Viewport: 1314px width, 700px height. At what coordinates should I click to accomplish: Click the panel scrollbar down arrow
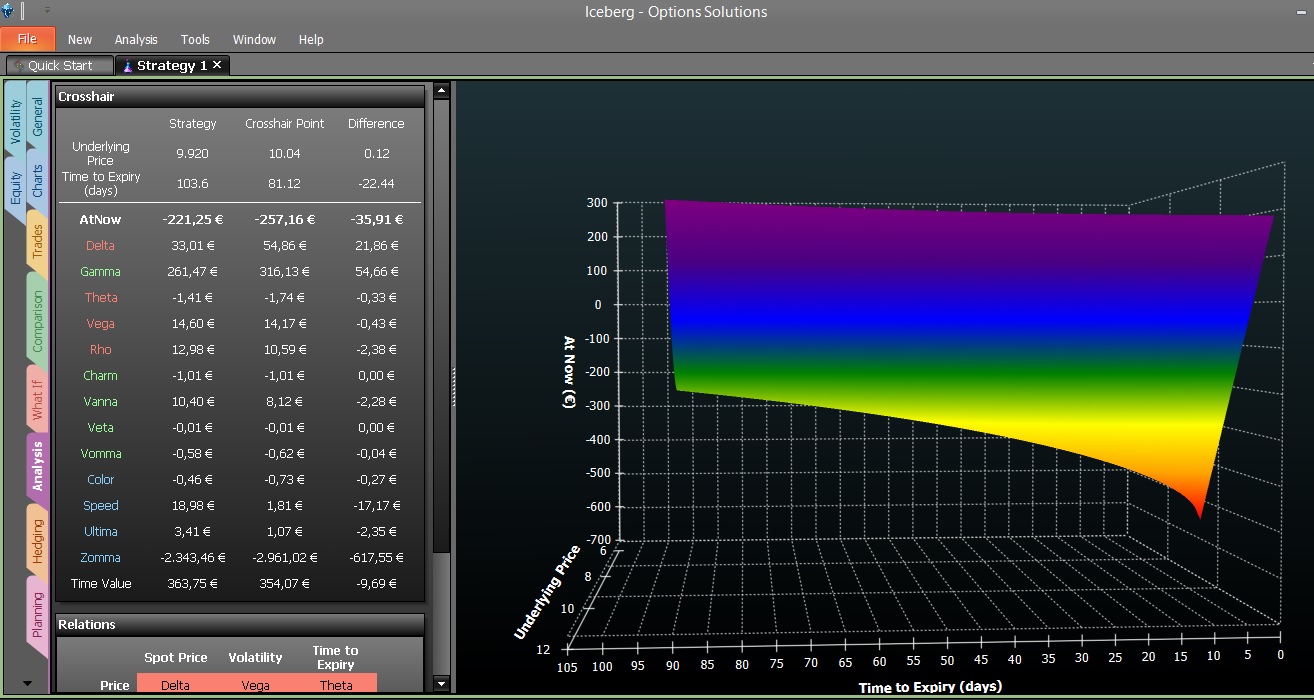pyautogui.click(x=441, y=684)
